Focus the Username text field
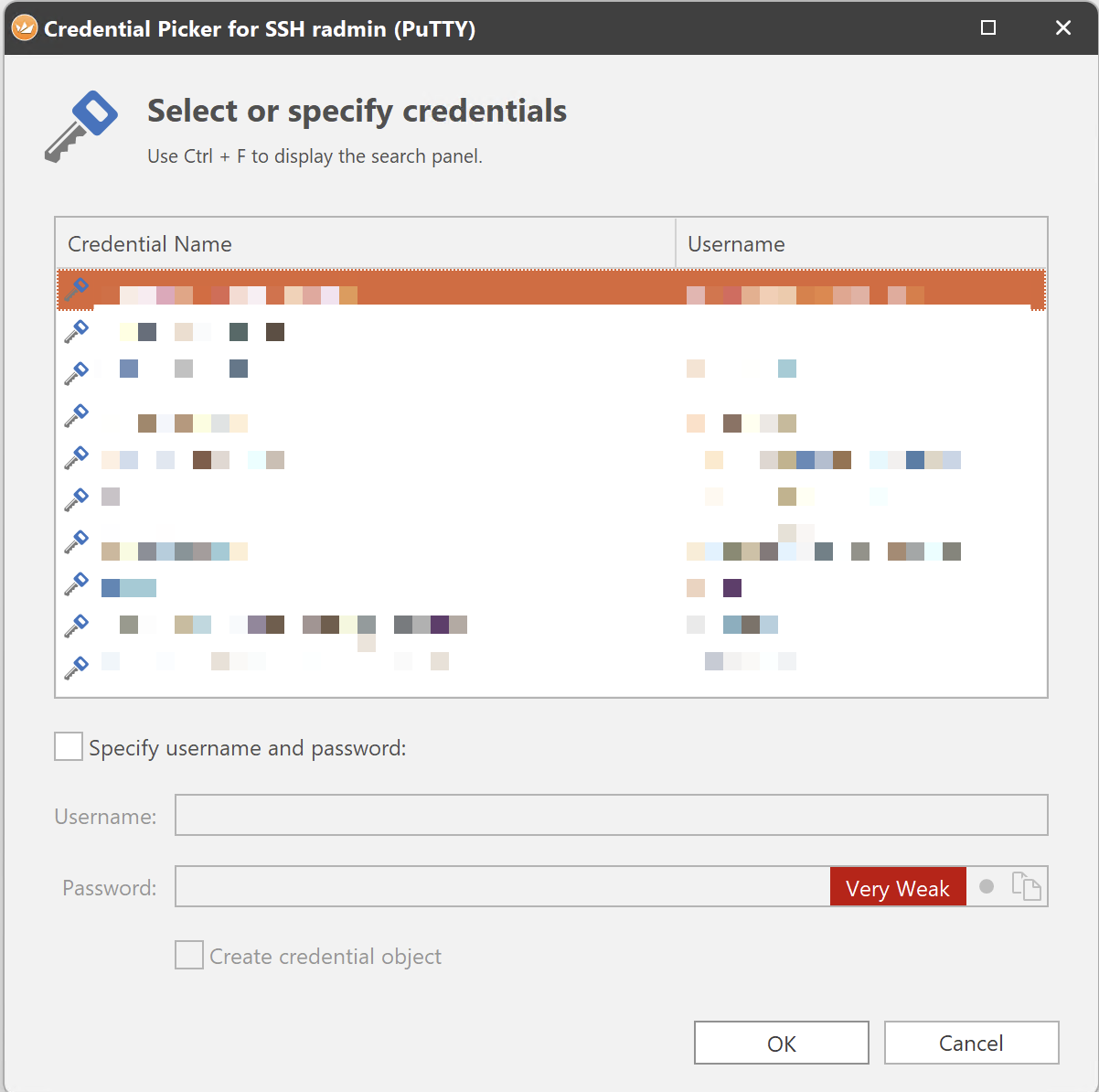This screenshot has width=1099, height=1092. (611, 815)
